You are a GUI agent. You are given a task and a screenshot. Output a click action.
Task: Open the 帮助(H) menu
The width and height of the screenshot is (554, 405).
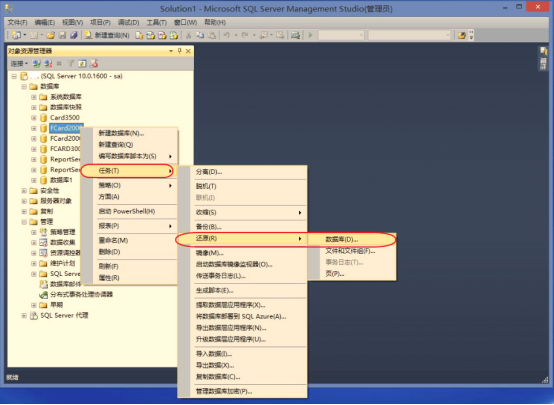[215, 22]
